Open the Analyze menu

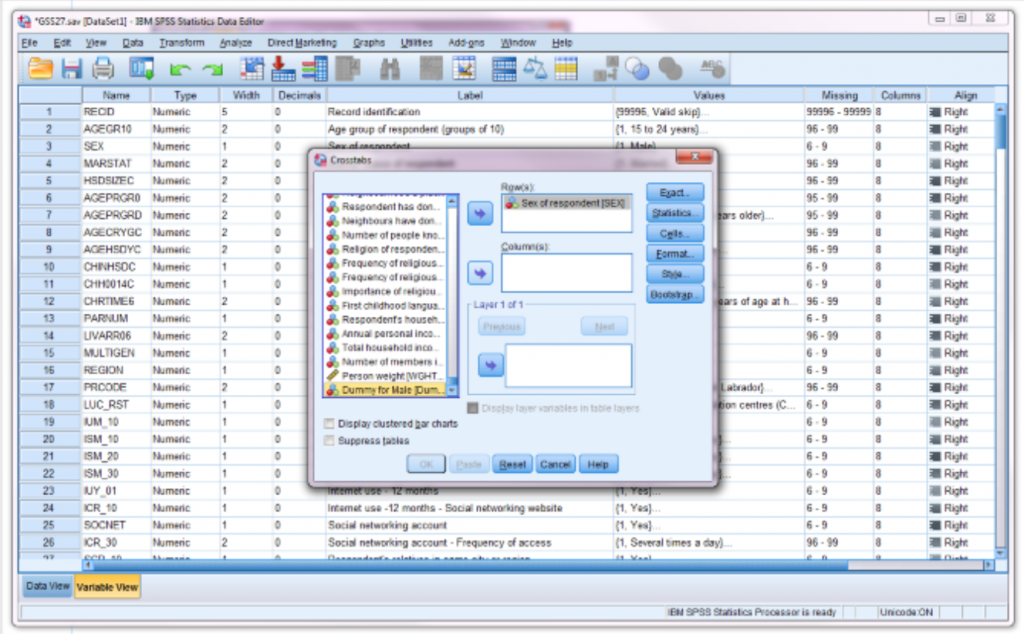point(236,42)
